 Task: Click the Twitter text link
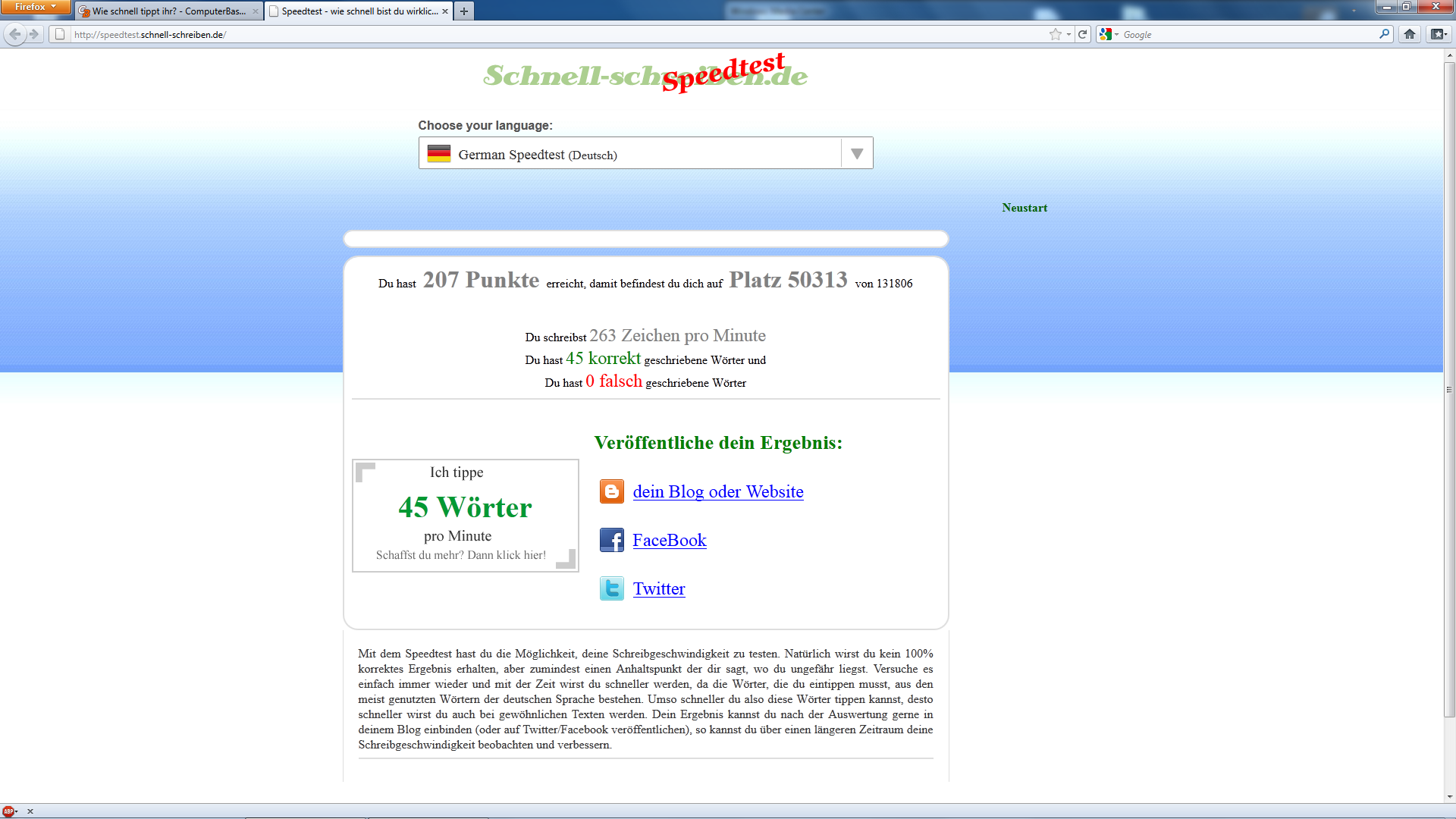pos(658,588)
